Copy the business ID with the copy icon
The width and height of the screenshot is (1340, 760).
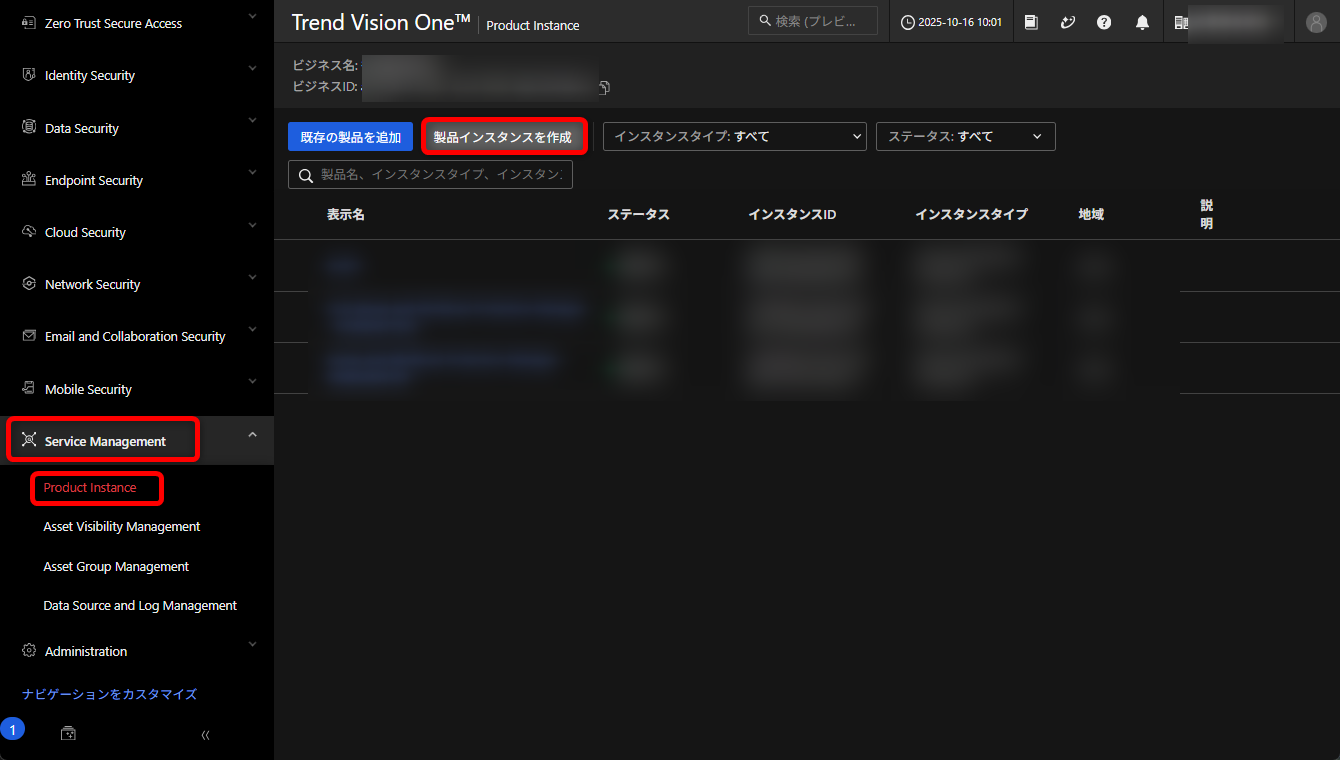(x=604, y=87)
